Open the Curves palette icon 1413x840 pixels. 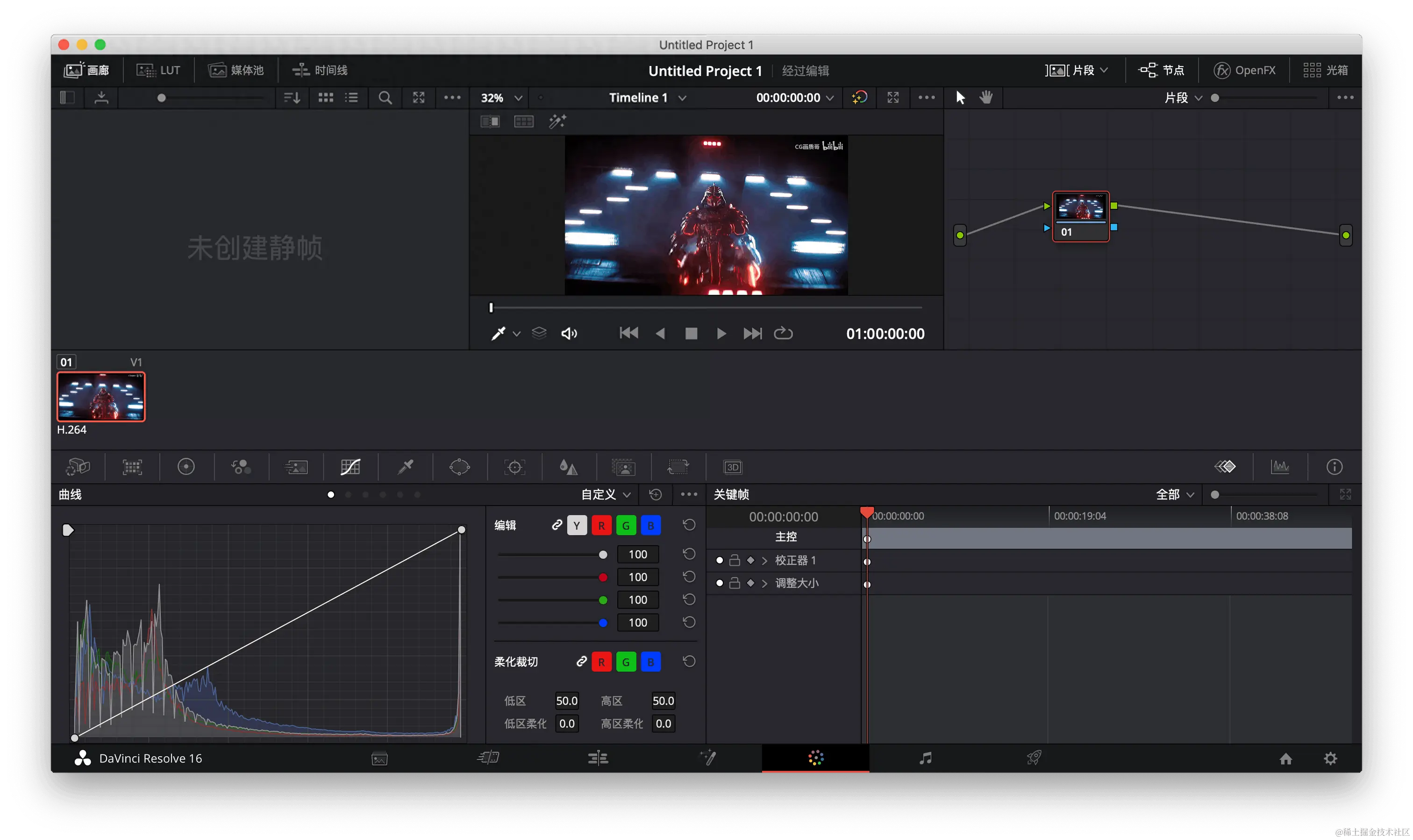350,467
